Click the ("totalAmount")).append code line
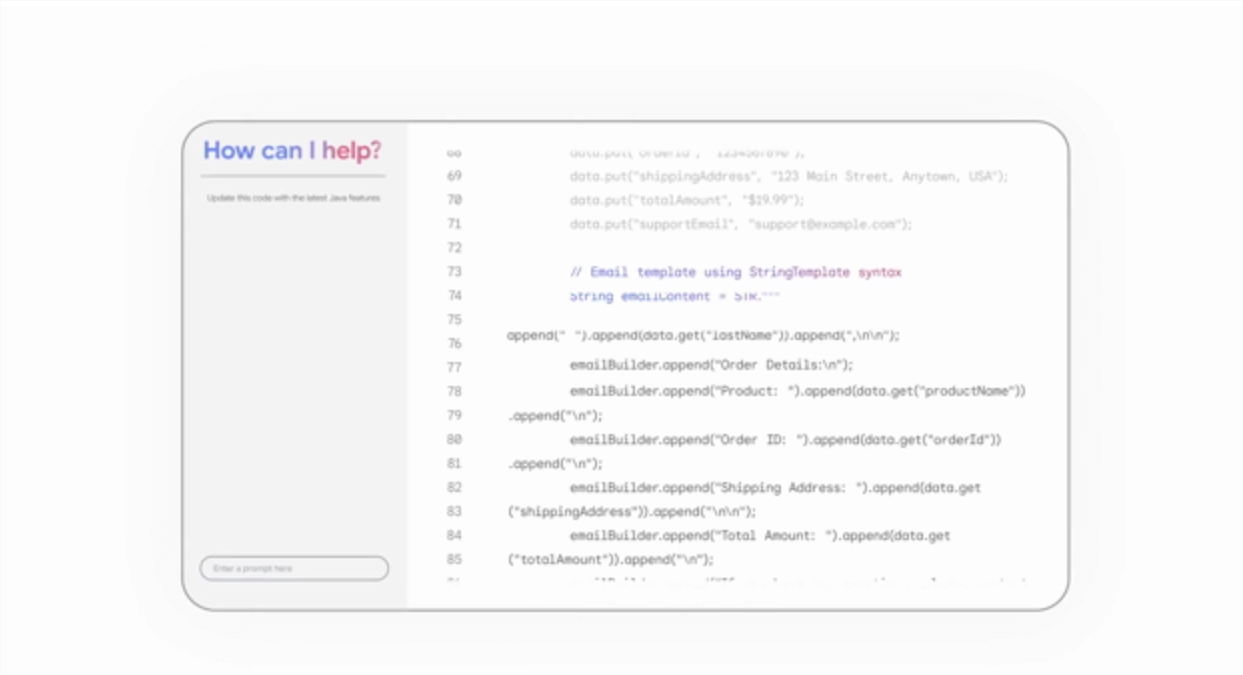Screen dimensions: 1243x675 point(610,559)
